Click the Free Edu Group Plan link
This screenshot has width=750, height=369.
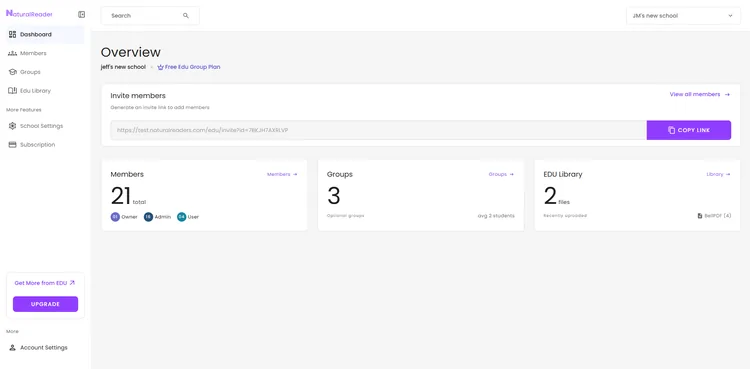(192, 67)
